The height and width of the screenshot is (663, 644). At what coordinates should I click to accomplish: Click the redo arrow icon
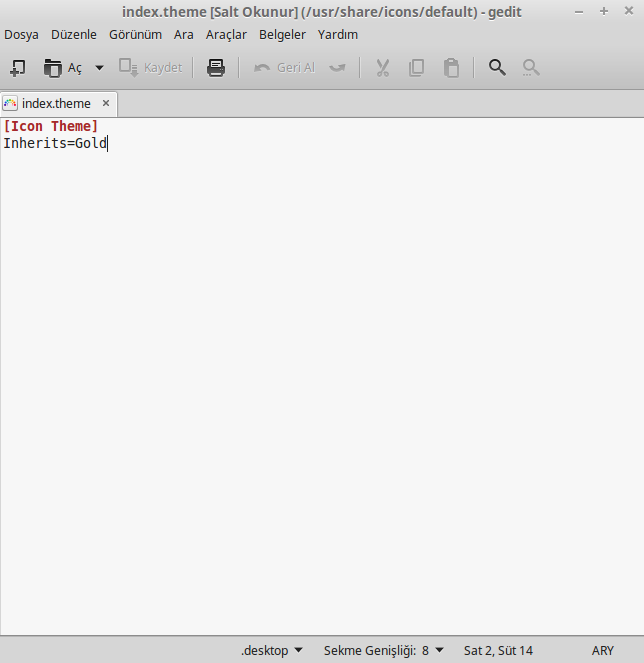pos(337,68)
